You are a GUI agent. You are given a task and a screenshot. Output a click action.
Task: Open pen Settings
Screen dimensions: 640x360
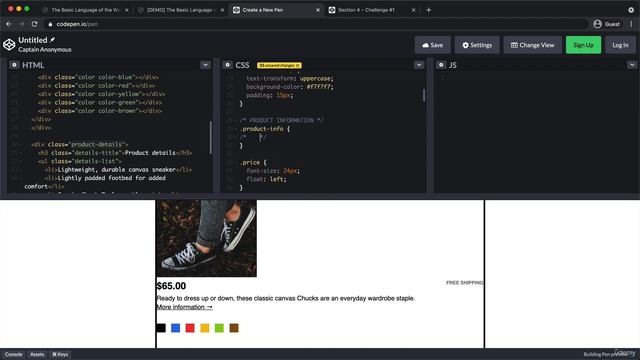(477, 45)
